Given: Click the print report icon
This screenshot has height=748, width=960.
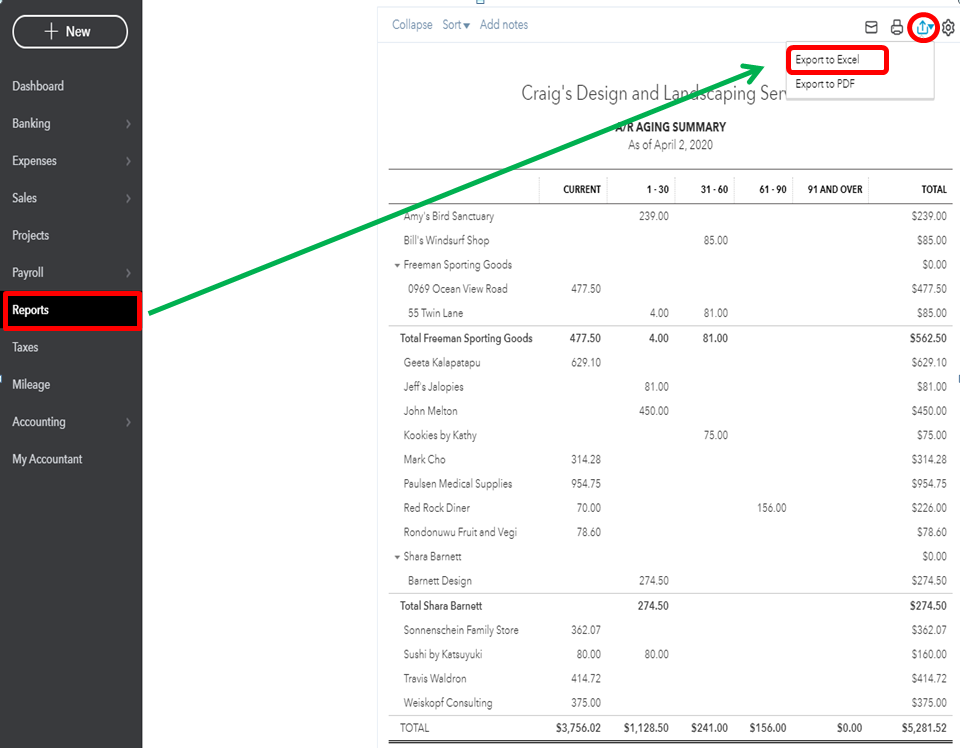Looking at the screenshot, I should (x=896, y=28).
